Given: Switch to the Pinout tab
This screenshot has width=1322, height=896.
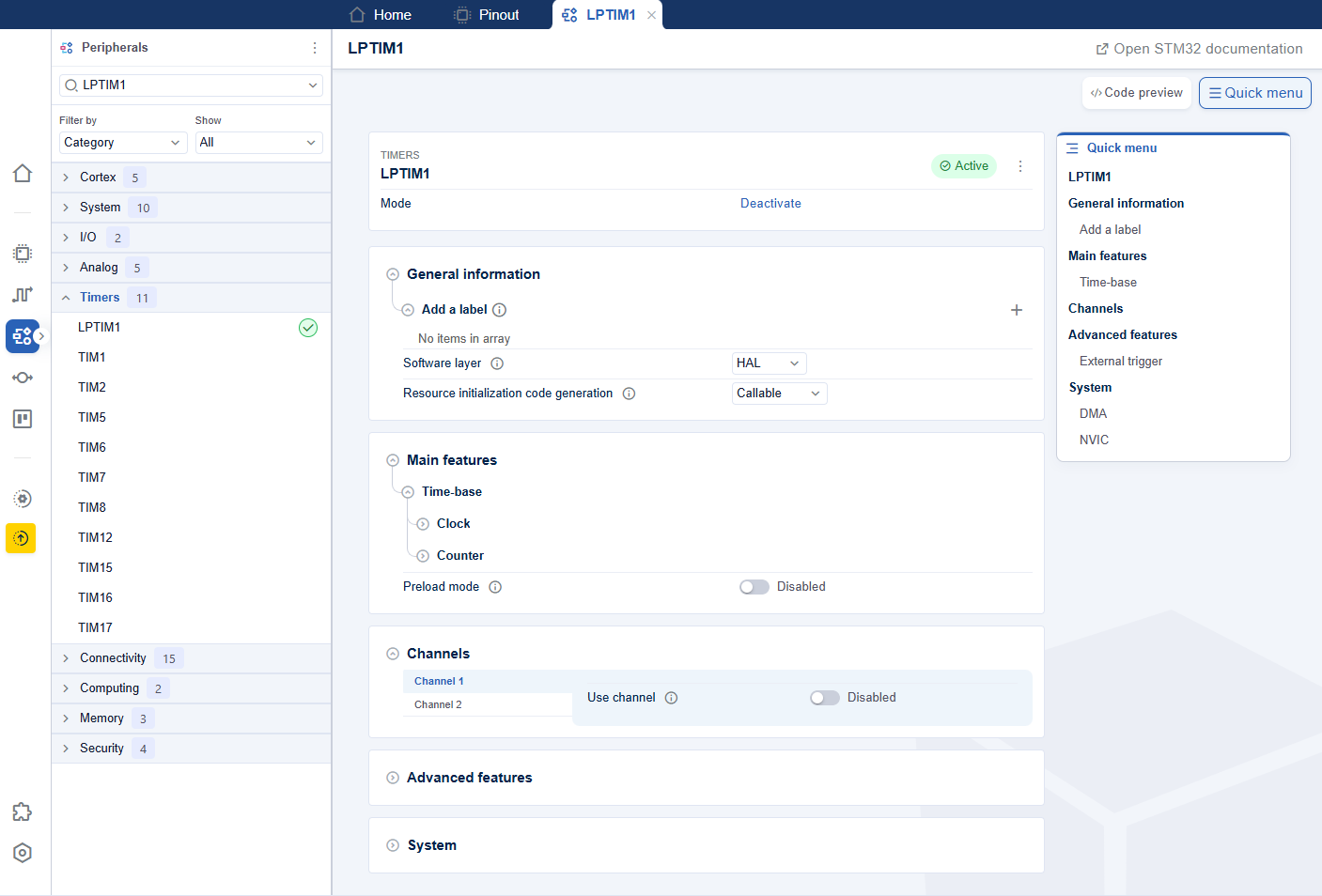Looking at the screenshot, I should [487, 15].
